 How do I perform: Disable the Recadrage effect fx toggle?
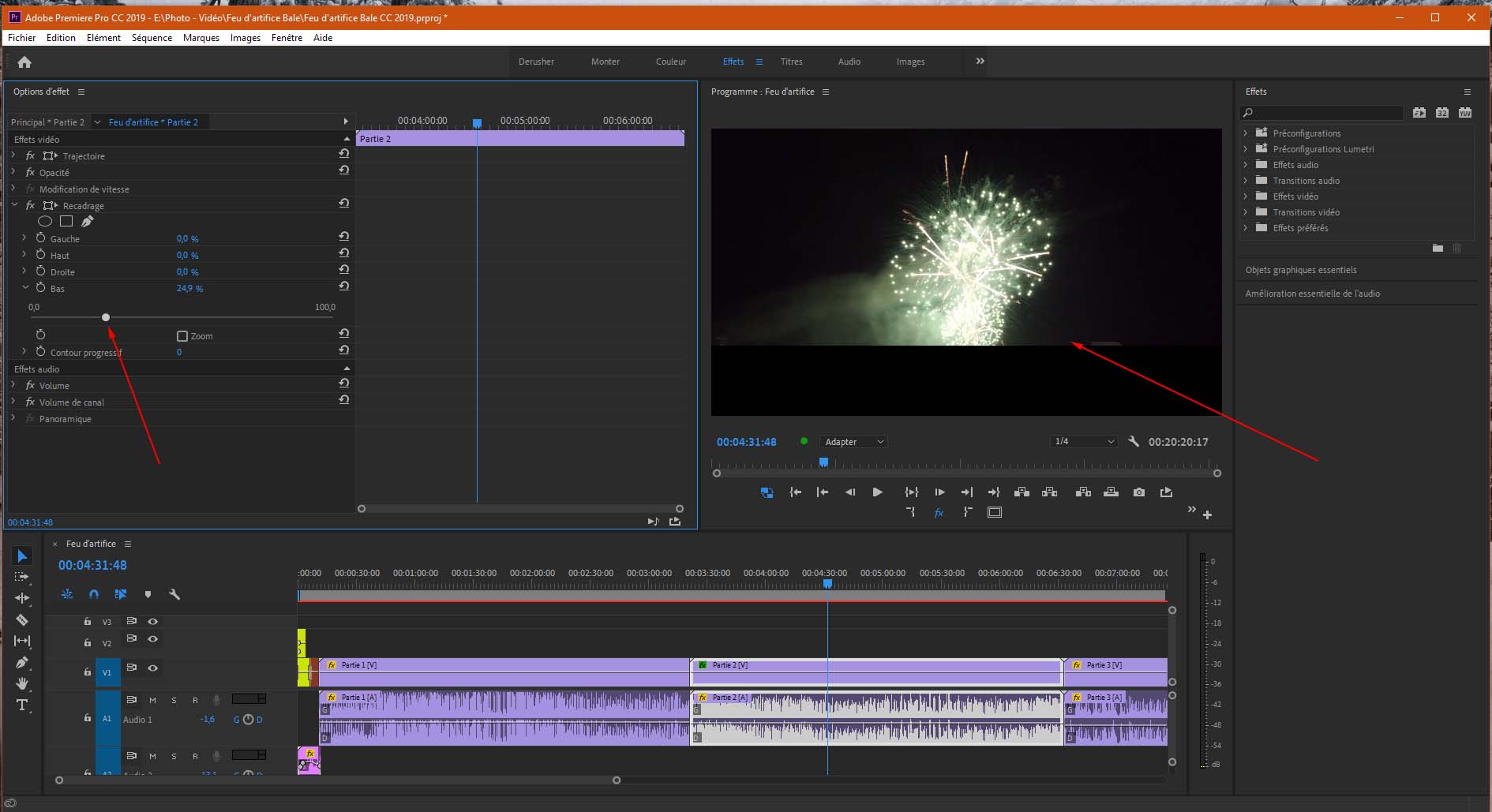point(30,205)
